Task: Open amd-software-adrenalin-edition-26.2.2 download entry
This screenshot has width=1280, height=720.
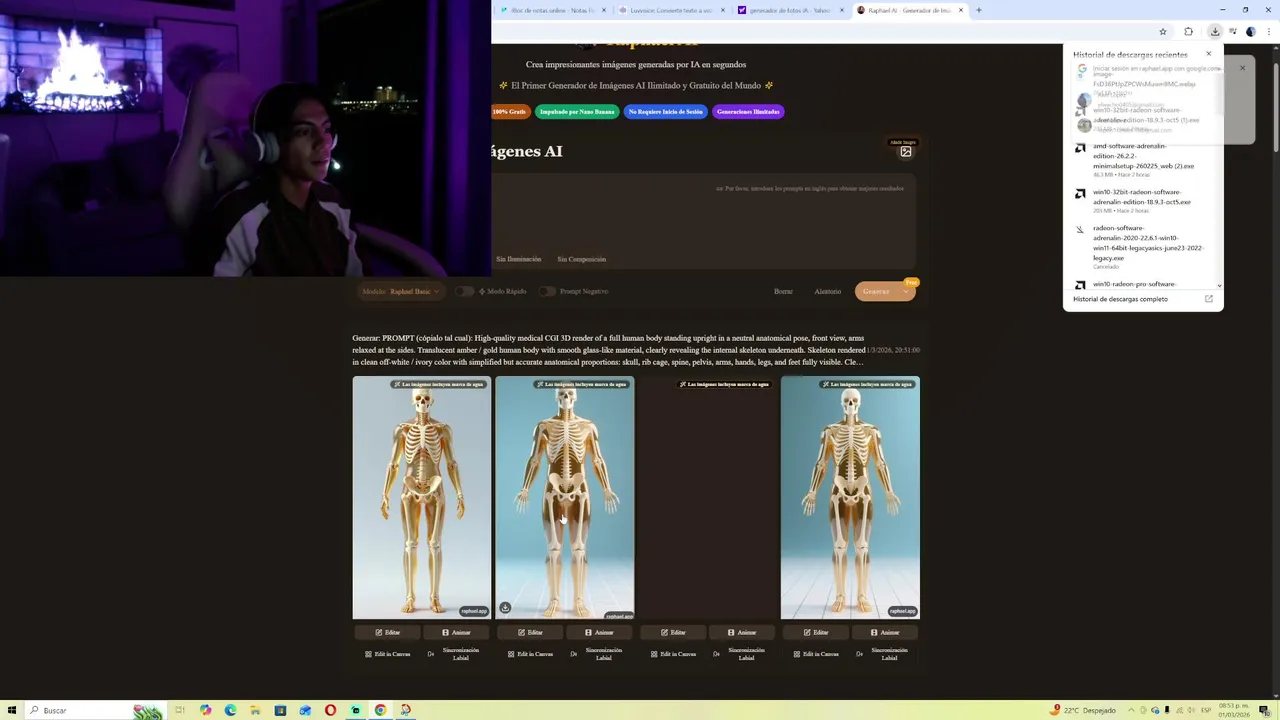Action: [x=1143, y=160]
